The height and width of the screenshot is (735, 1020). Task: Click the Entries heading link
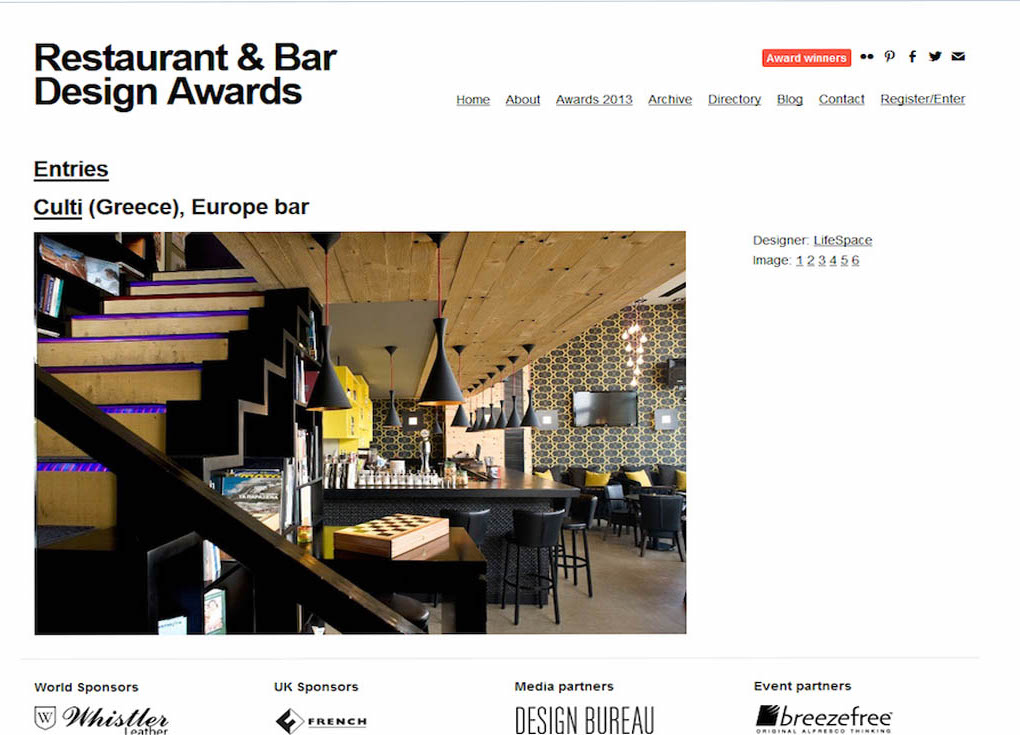[71, 169]
